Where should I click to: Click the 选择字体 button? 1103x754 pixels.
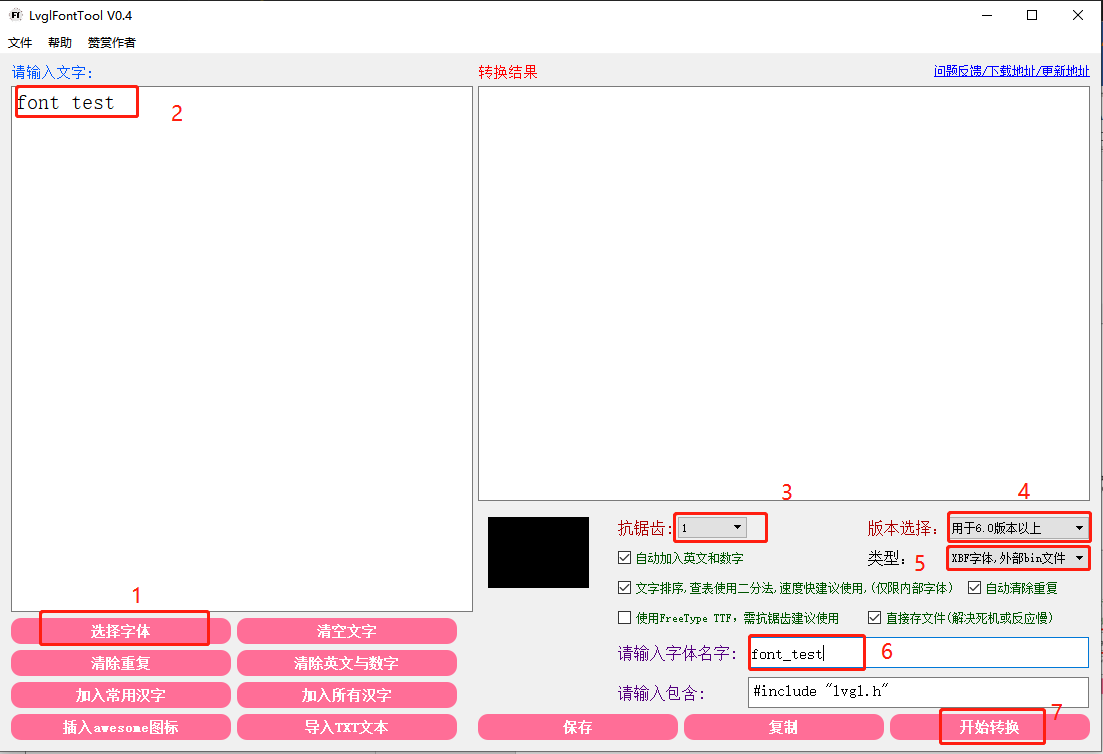[x=121, y=631]
